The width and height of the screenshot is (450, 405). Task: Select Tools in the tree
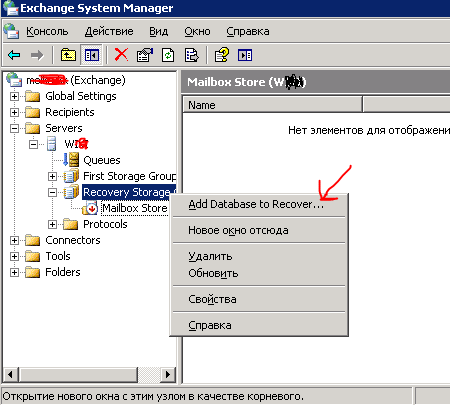(58, 256)
